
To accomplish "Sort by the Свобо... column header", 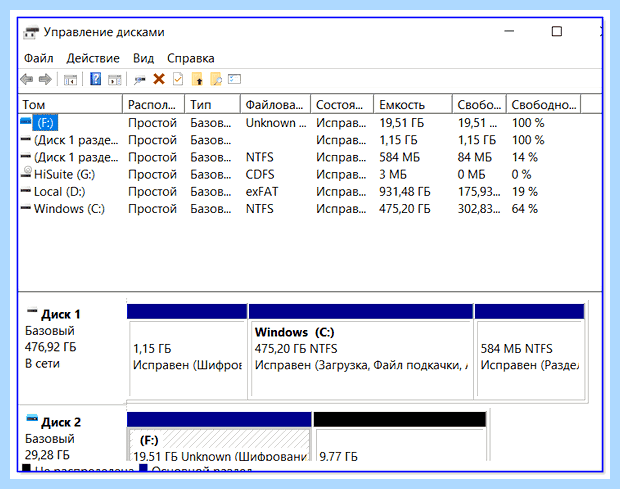I will (479, 104).
